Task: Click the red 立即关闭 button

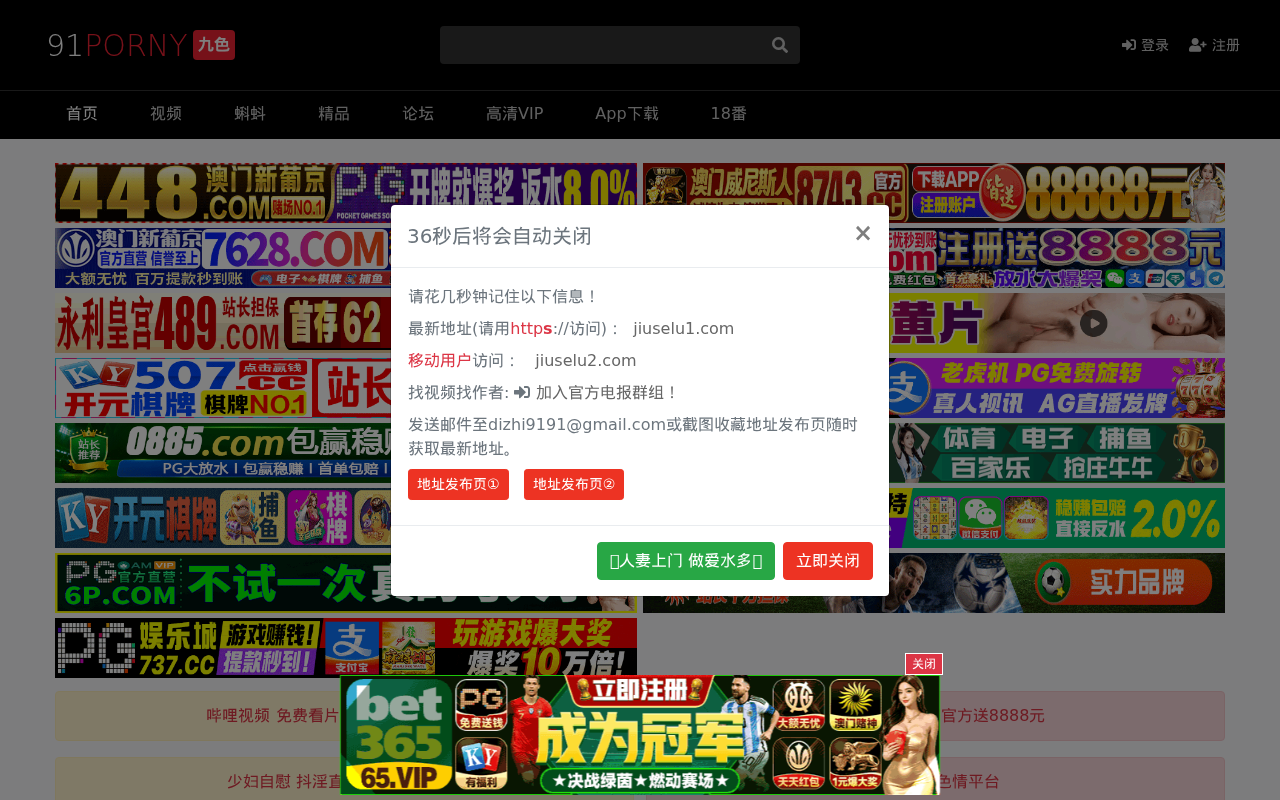Action: click(828, 561)
